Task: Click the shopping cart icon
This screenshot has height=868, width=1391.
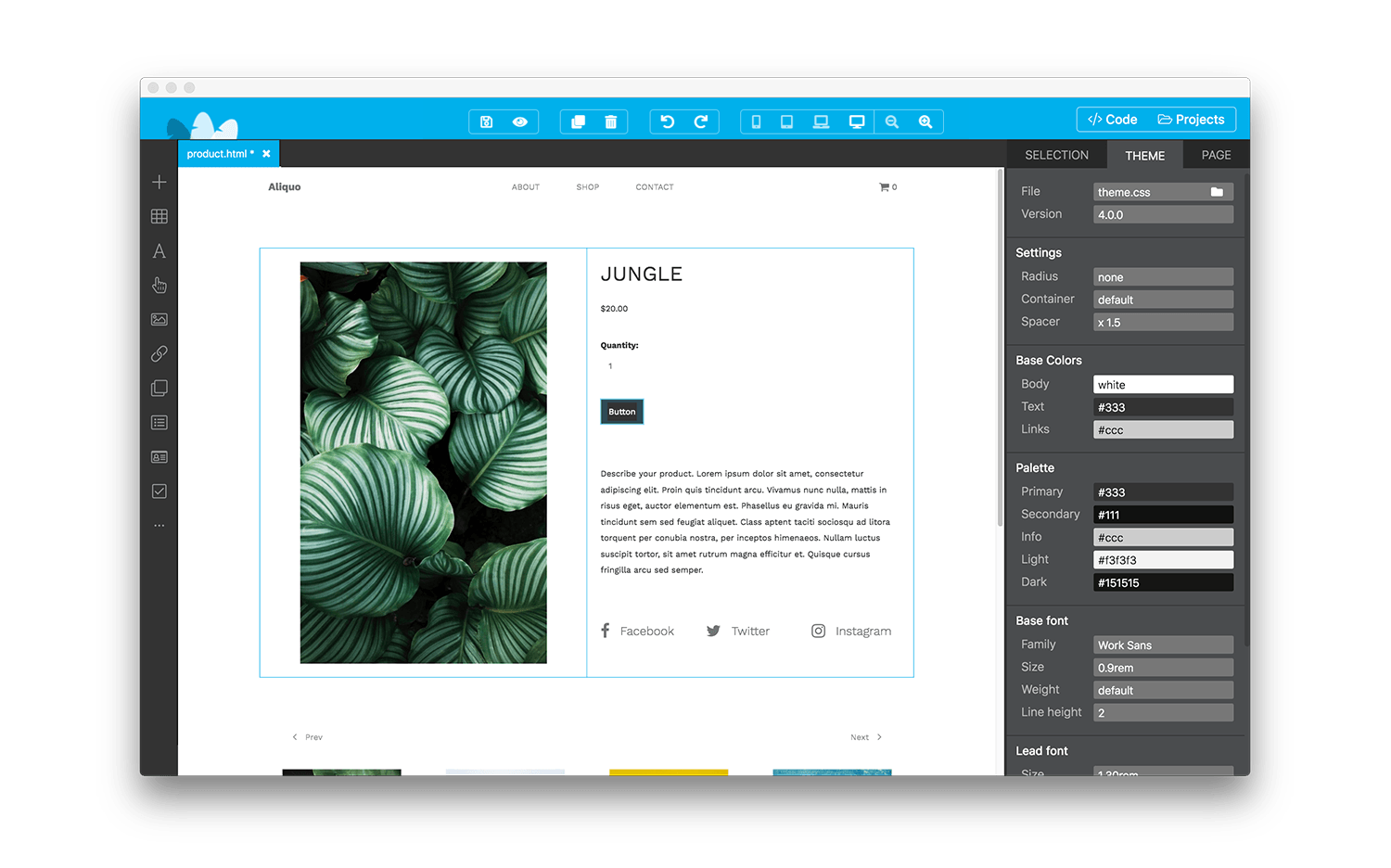Action: point(884,187)
